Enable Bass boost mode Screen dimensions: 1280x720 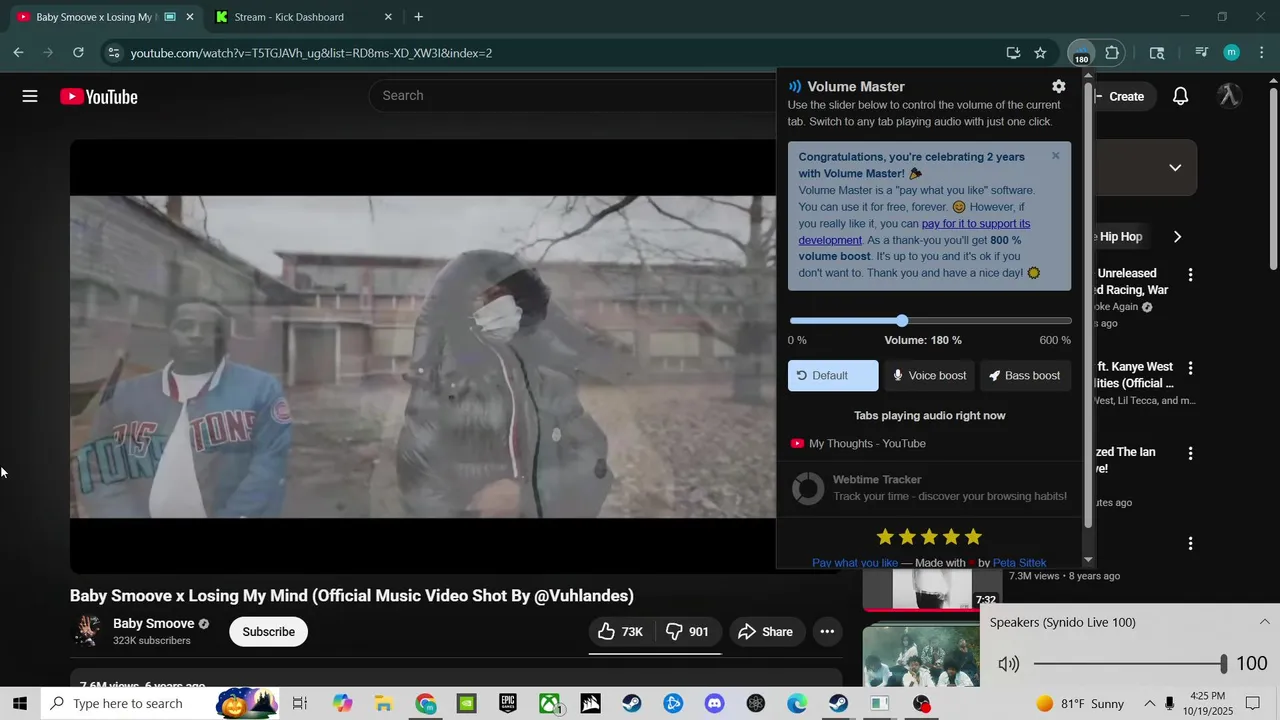[1025, 375]
